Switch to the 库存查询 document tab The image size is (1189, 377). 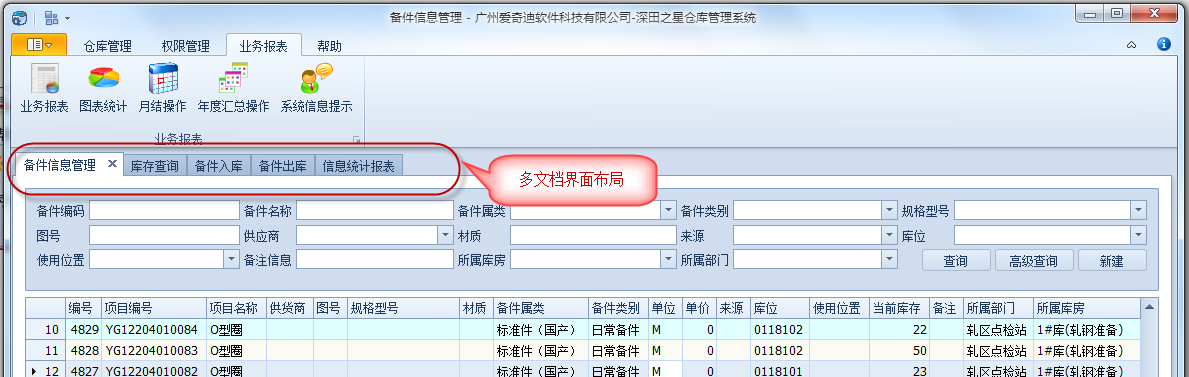pyautogui.click(x=155, y=166)
